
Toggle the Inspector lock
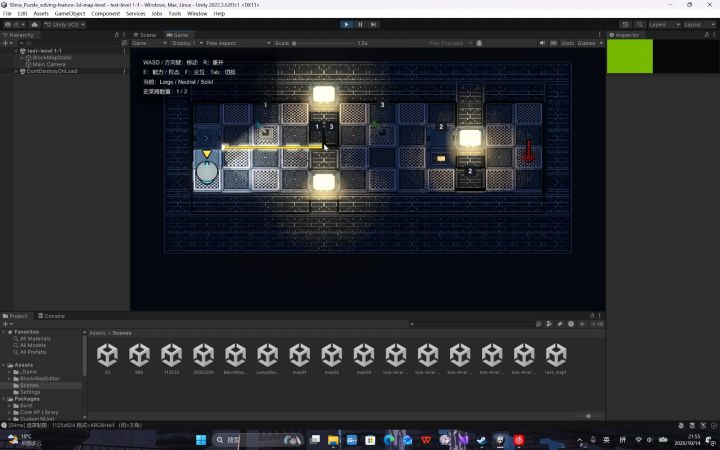706,35
